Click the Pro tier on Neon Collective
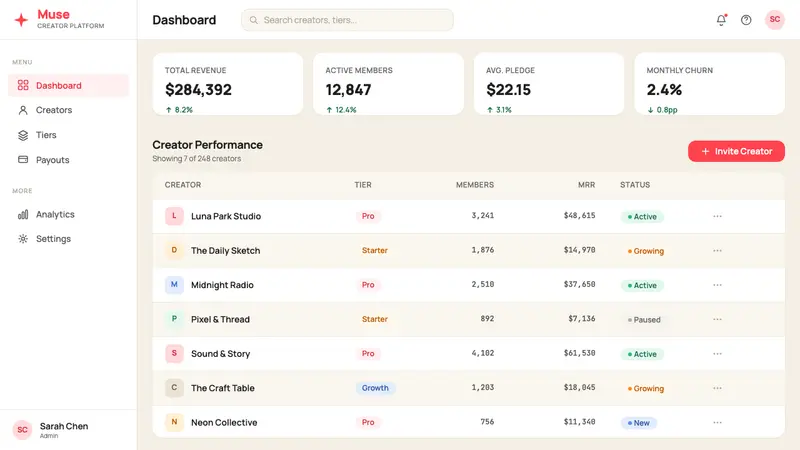This screenshot has height=450, width=800. pos(368,422)
